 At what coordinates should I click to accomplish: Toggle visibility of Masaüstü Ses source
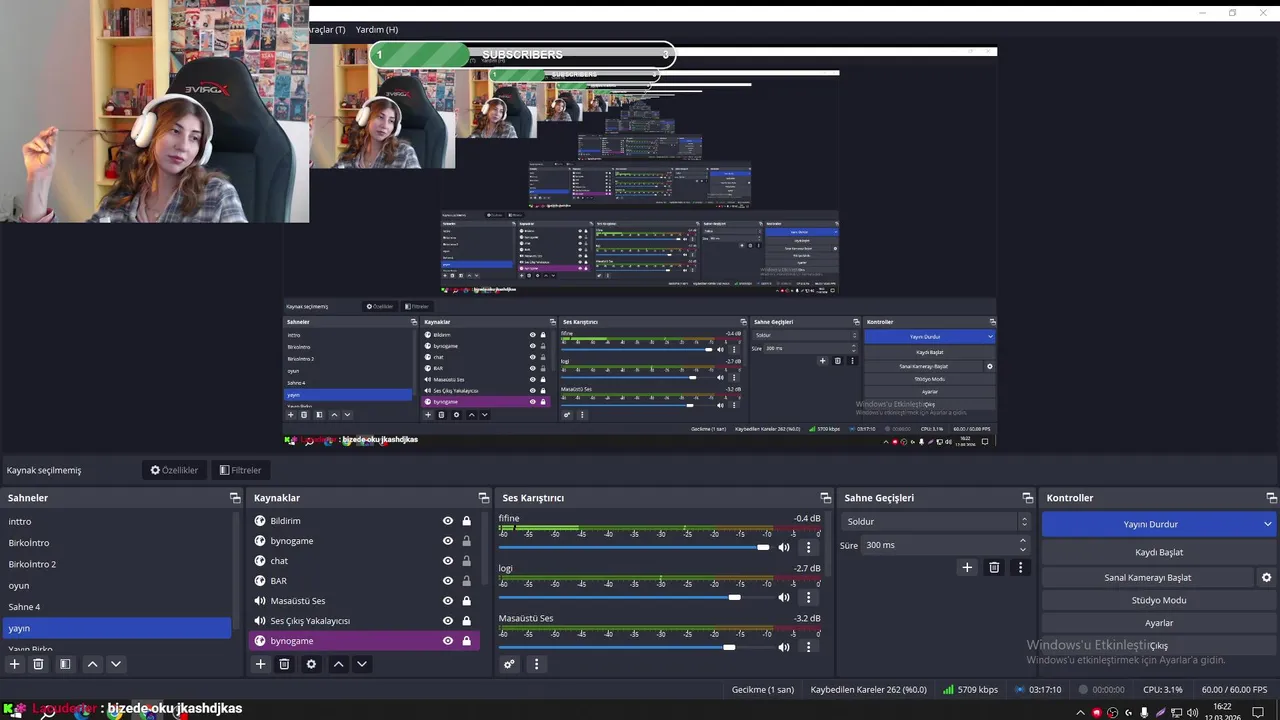[448, 601]
